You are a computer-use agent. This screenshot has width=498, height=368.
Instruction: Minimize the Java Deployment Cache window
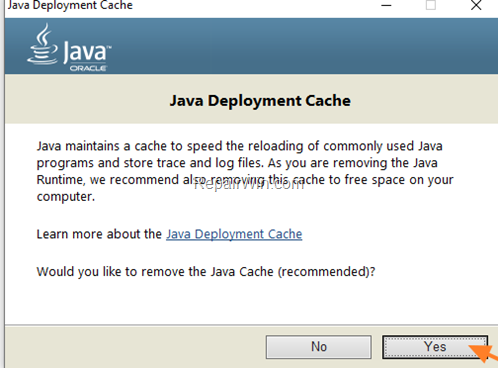pyautogui.click(x=386, y=5)
